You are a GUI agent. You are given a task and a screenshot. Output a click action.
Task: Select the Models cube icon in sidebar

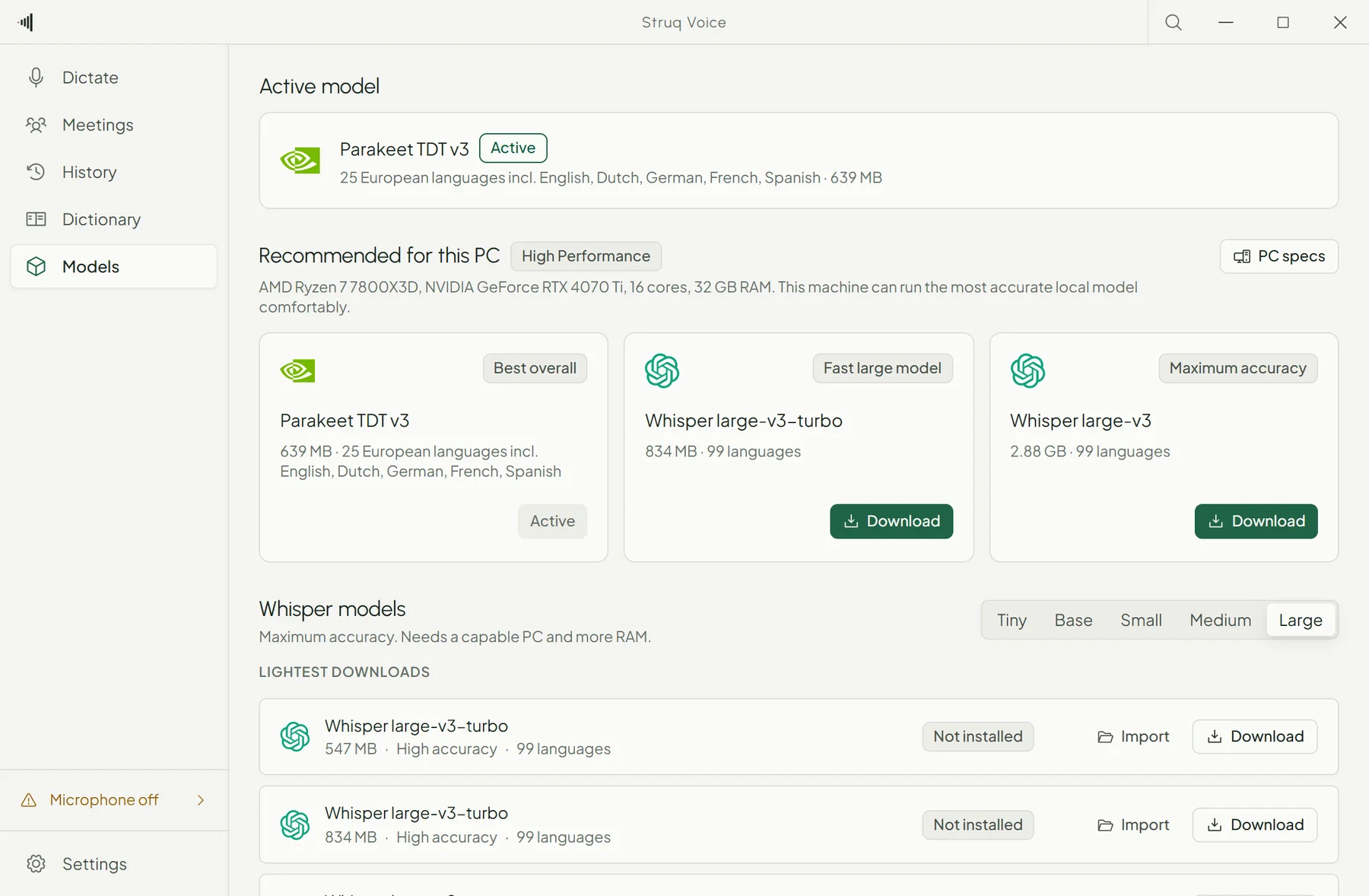click(36, 266)
